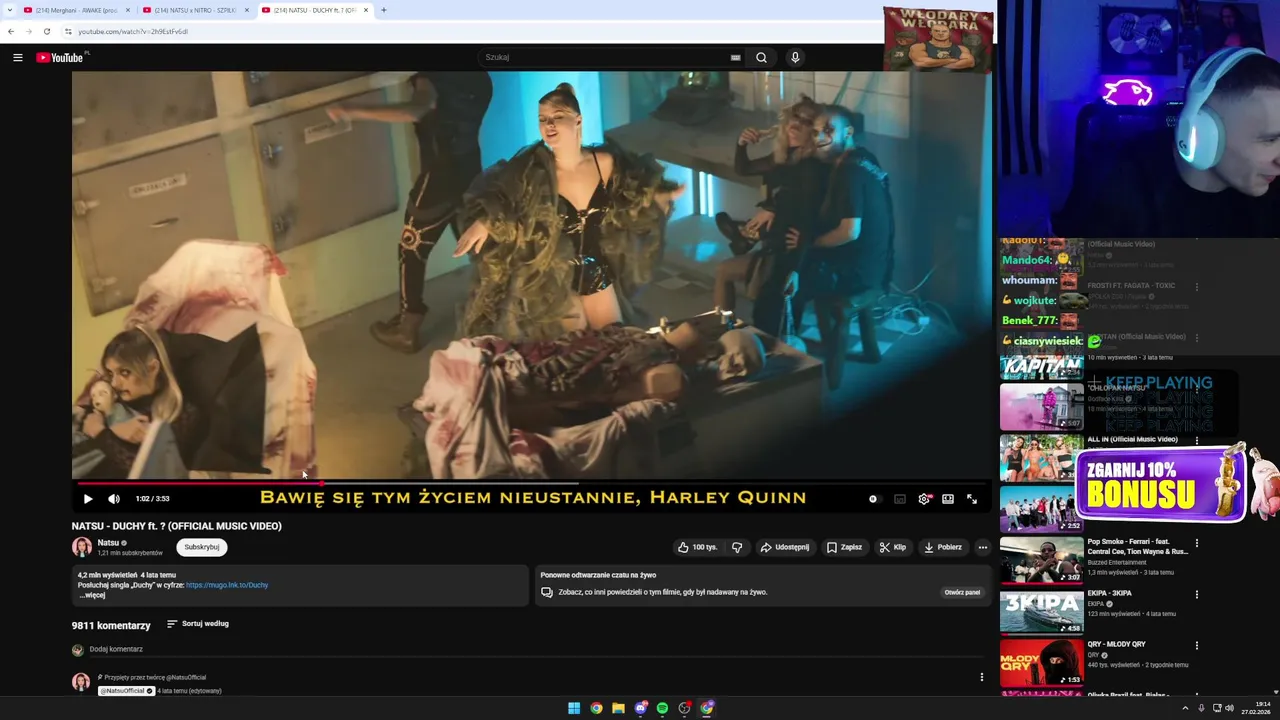Focus the Szukaj search field
The image size is (1280, 720).
(605, 57)
